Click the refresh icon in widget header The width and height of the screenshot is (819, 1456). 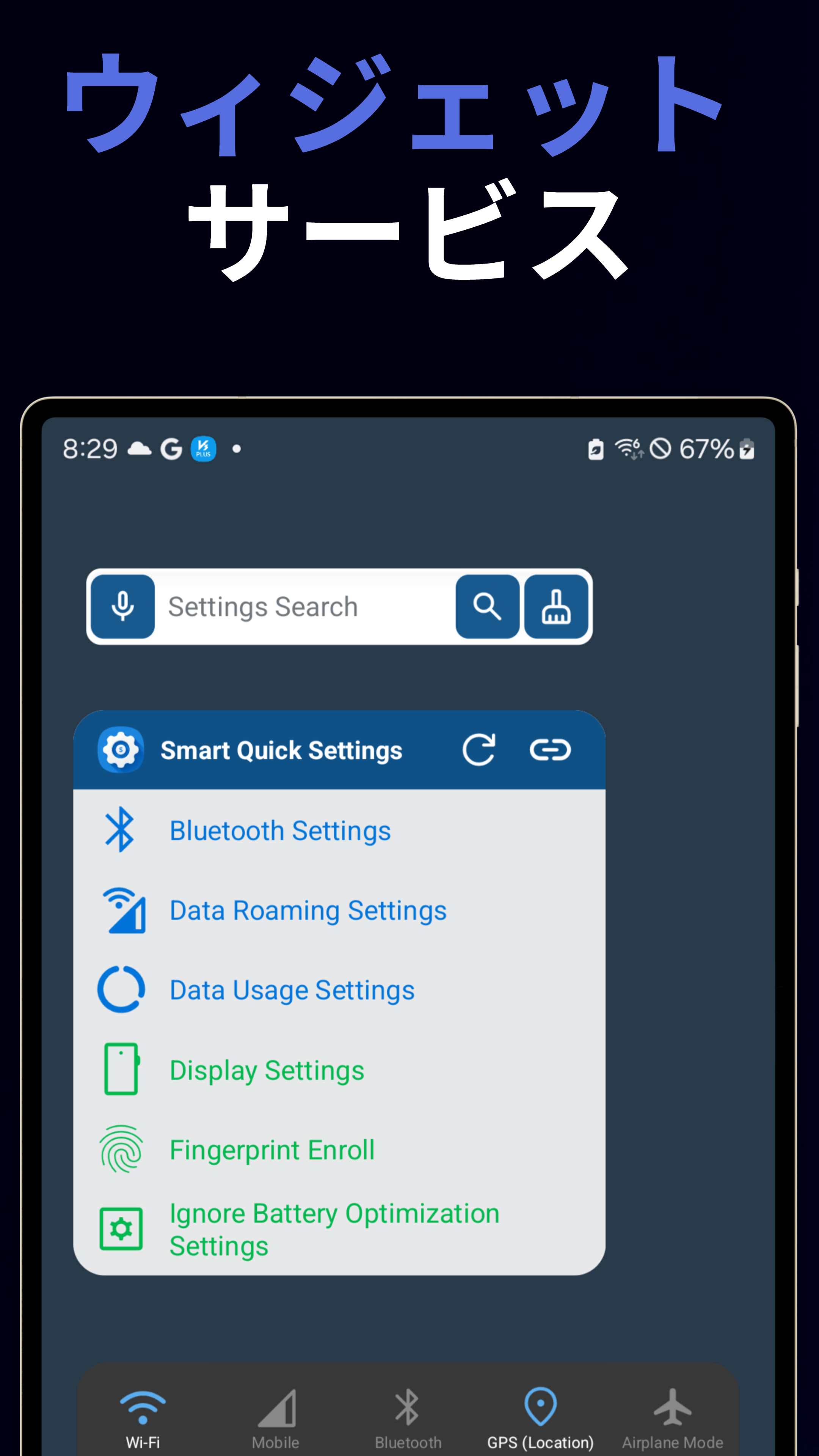(x=479, y=750)
